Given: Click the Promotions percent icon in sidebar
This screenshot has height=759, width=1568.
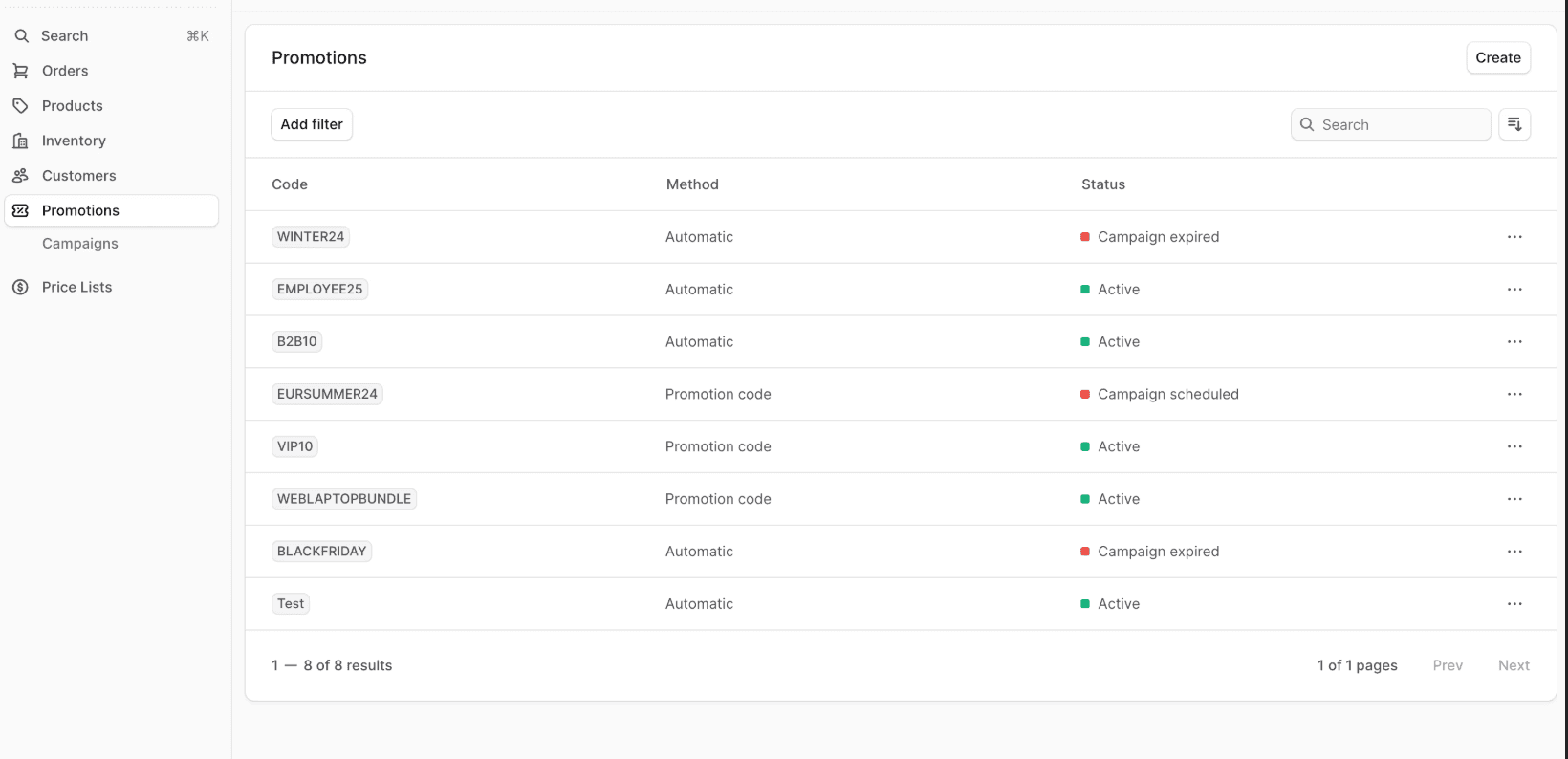Looking at the screenshot, I should pos(20,210).
